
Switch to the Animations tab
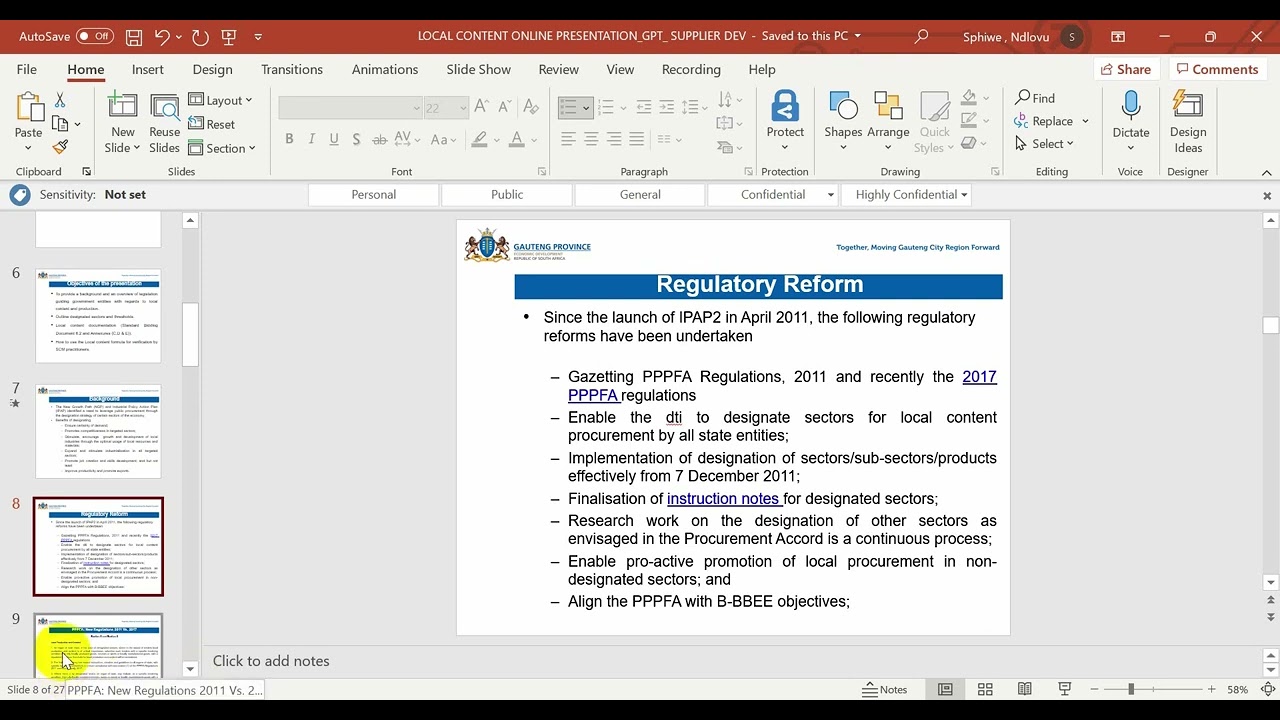(385, 69)
